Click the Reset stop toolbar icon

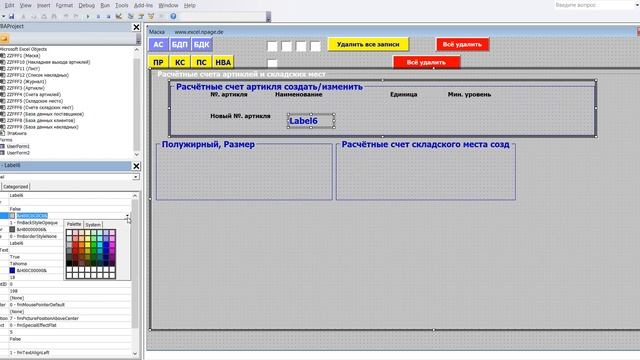point(109,16)
